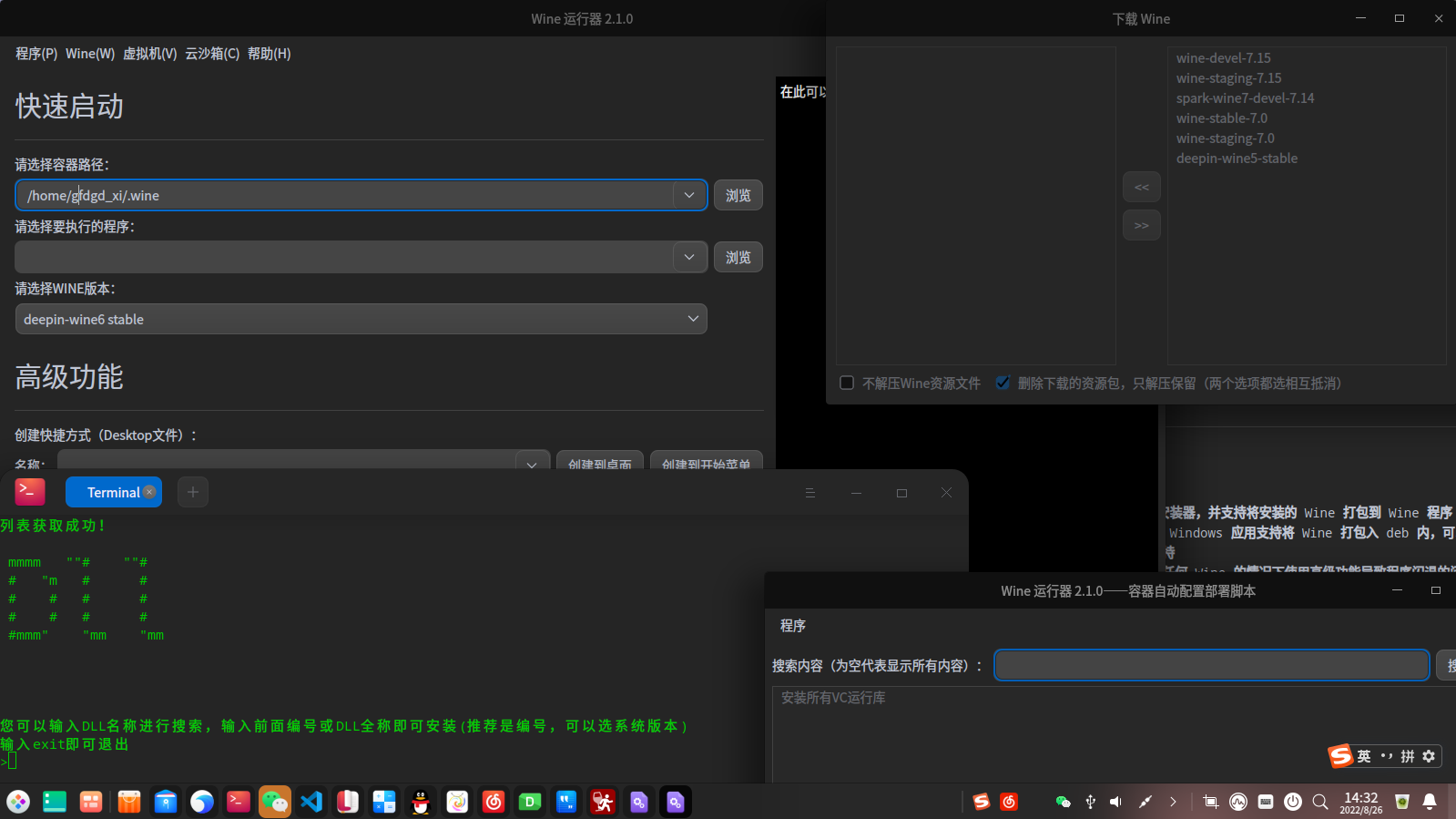Select wine-staging-7.0 in the list

1225,138
